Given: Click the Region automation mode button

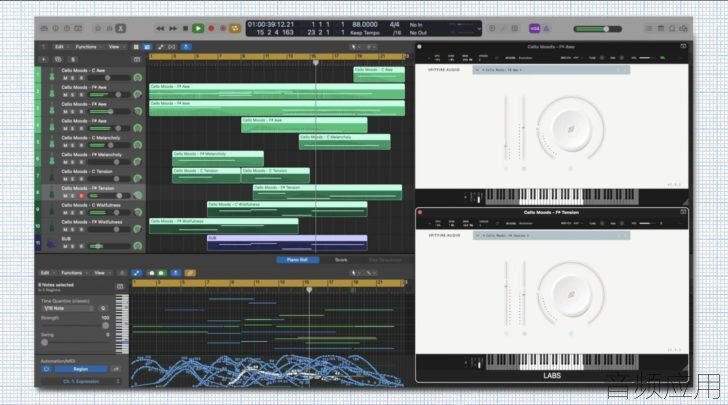Looking at the screenshot, I should click(x=81, y=369).
